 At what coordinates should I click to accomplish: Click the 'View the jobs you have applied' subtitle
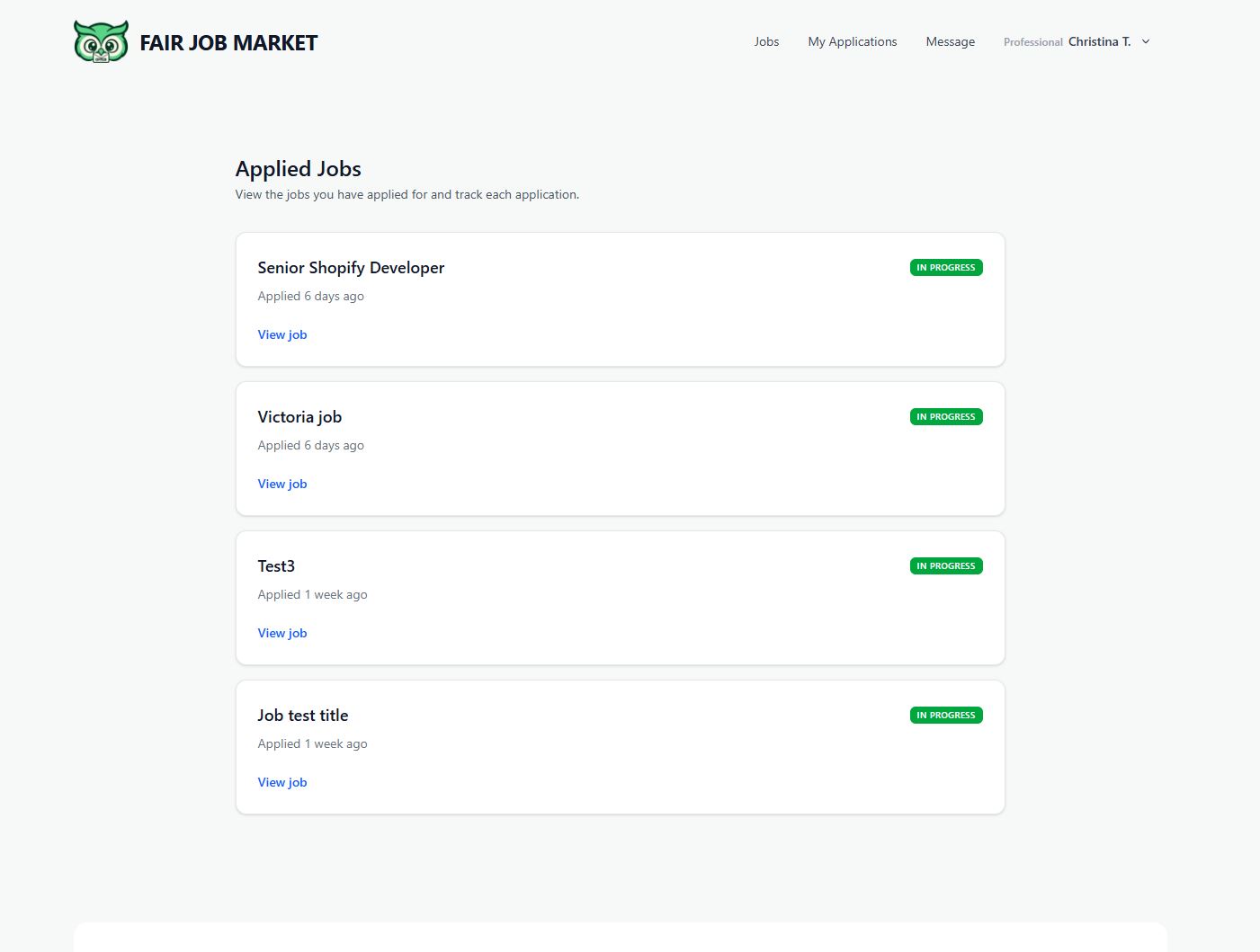pos(407,194)
